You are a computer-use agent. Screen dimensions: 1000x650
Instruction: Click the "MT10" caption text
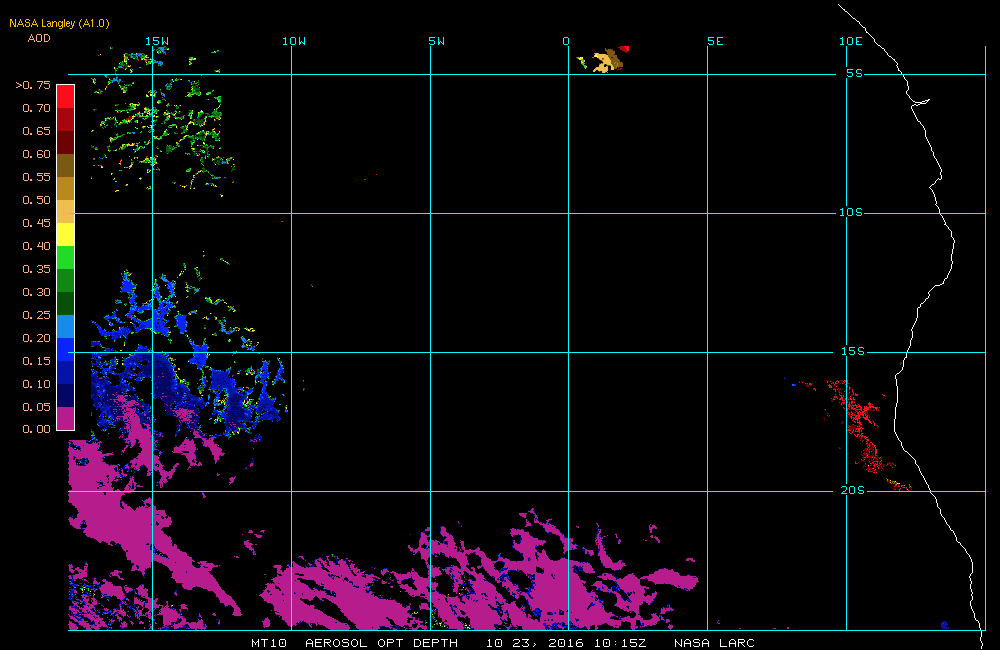(x=269, y=643)
